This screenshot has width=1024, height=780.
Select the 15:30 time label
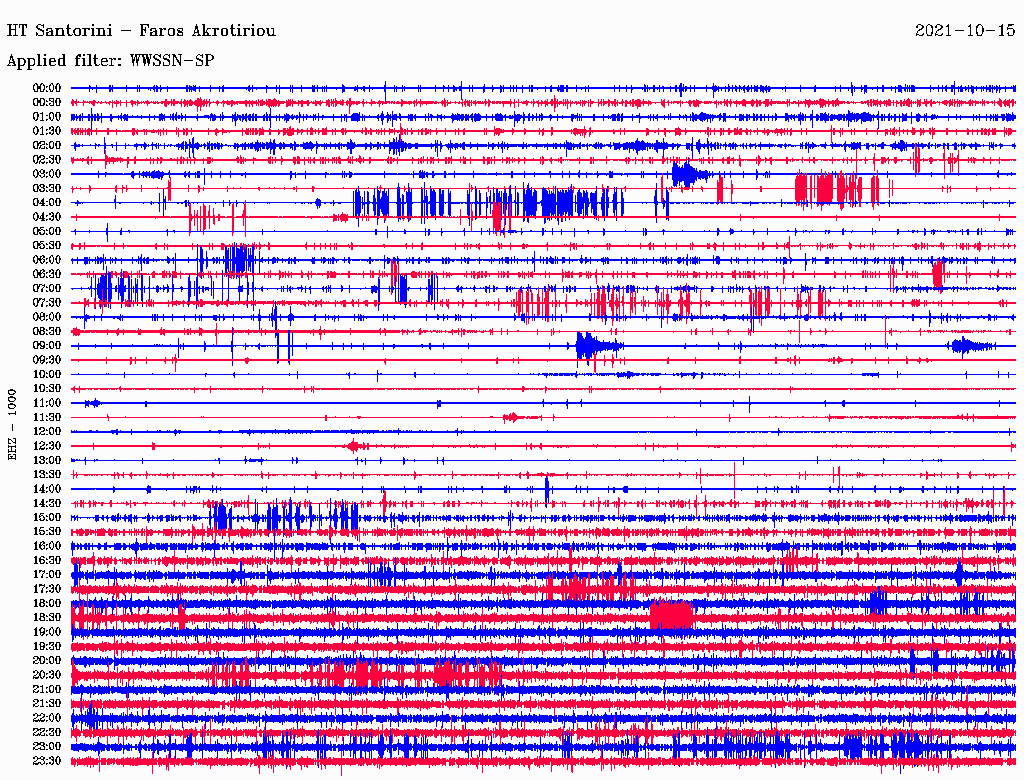click(47, 532)
